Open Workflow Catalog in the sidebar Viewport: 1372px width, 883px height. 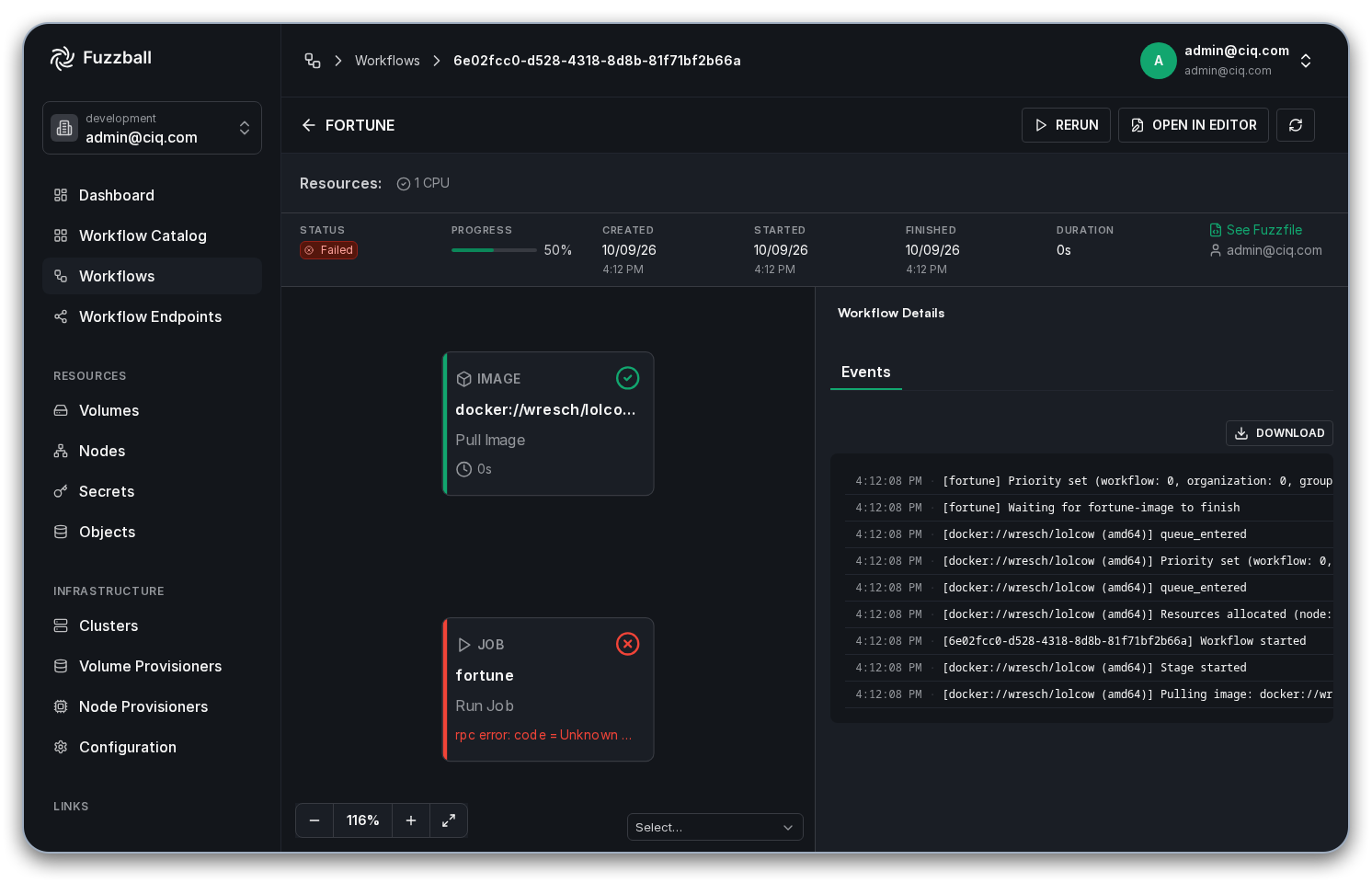pos(152,235)
